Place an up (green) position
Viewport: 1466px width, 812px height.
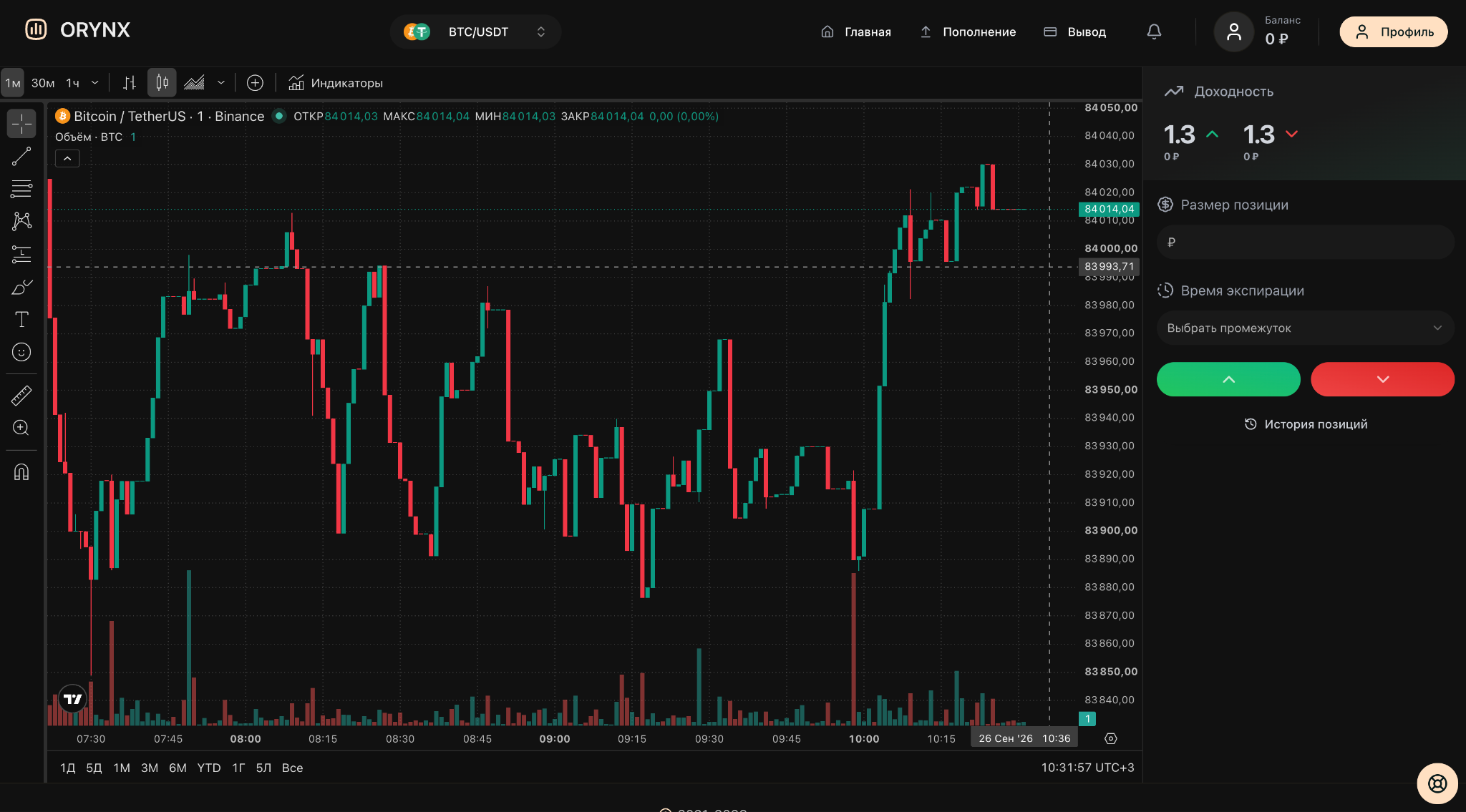click(1228, 379)
